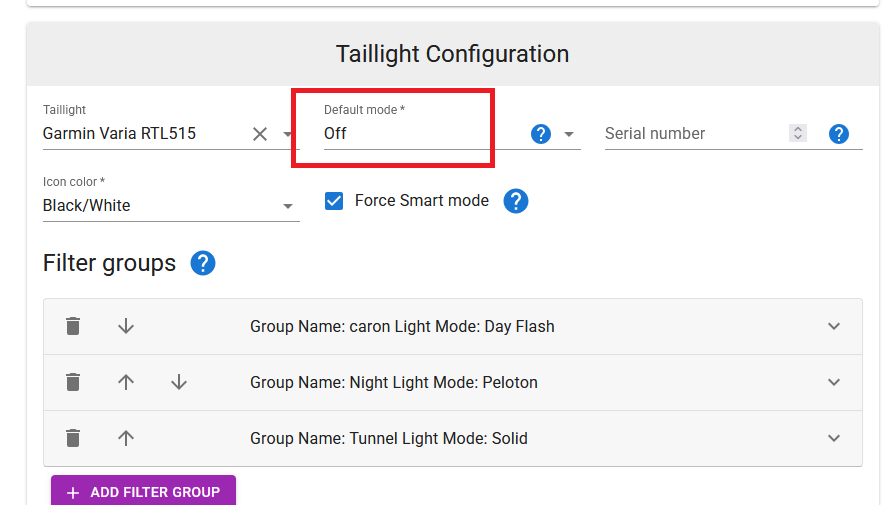Show help for Force Smart mode
This screenshot has height=526, width=895.
[515, 201]
